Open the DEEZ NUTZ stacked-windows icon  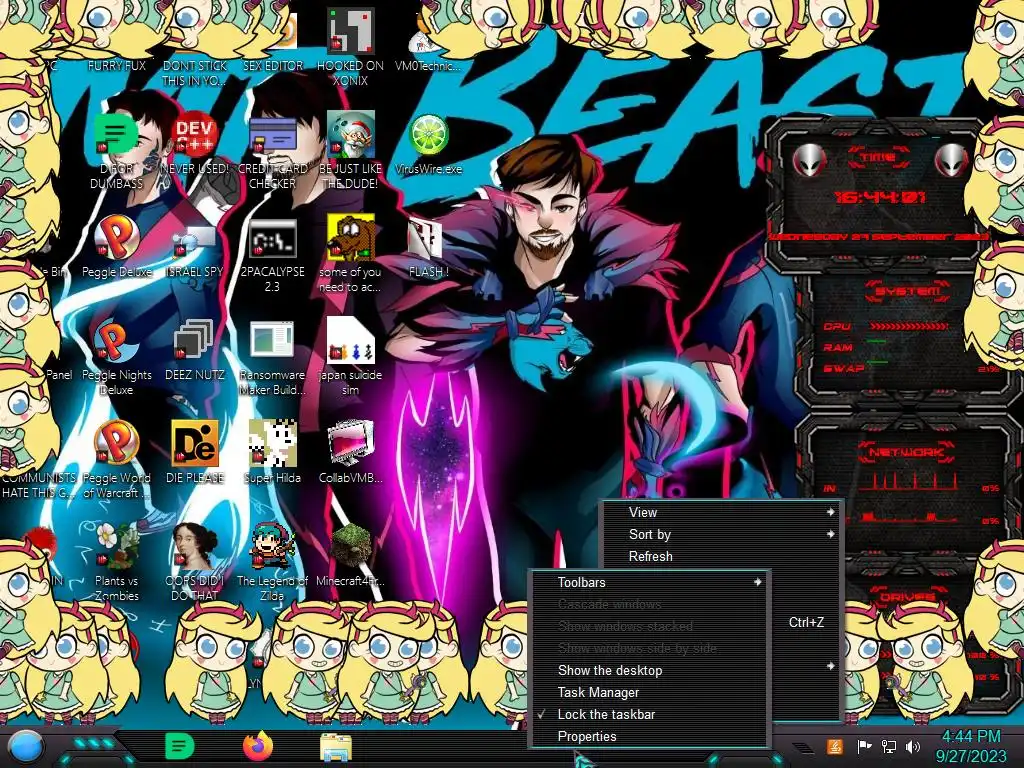tap(194, 341)
